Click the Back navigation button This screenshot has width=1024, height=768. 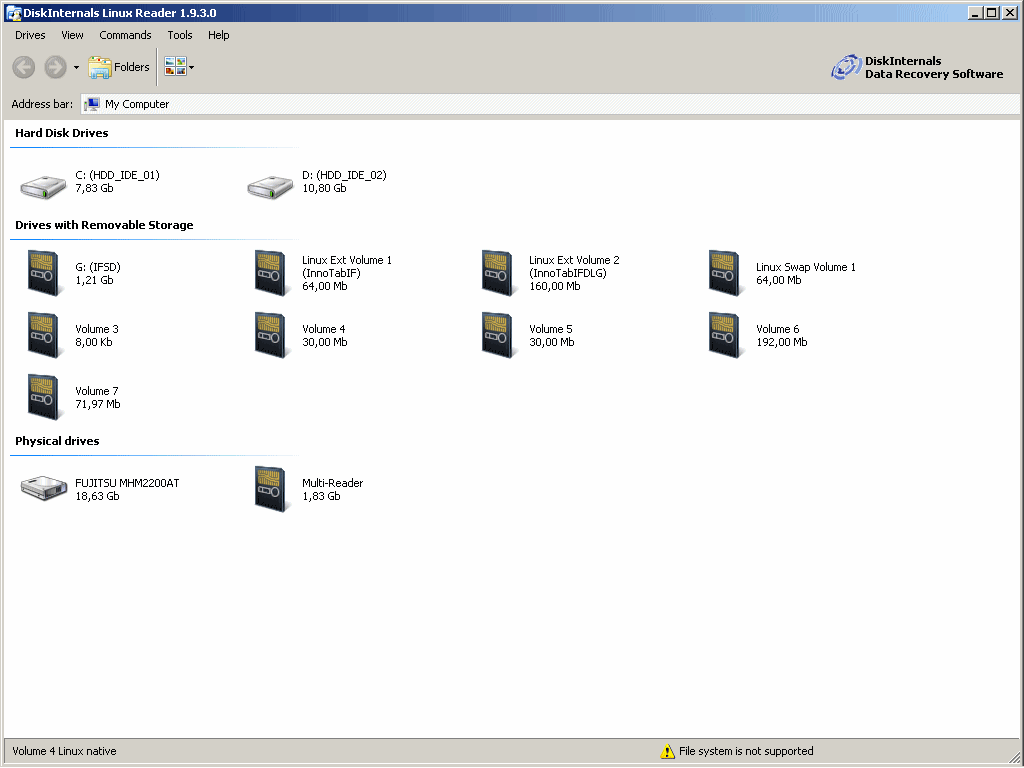click(24, 67)
